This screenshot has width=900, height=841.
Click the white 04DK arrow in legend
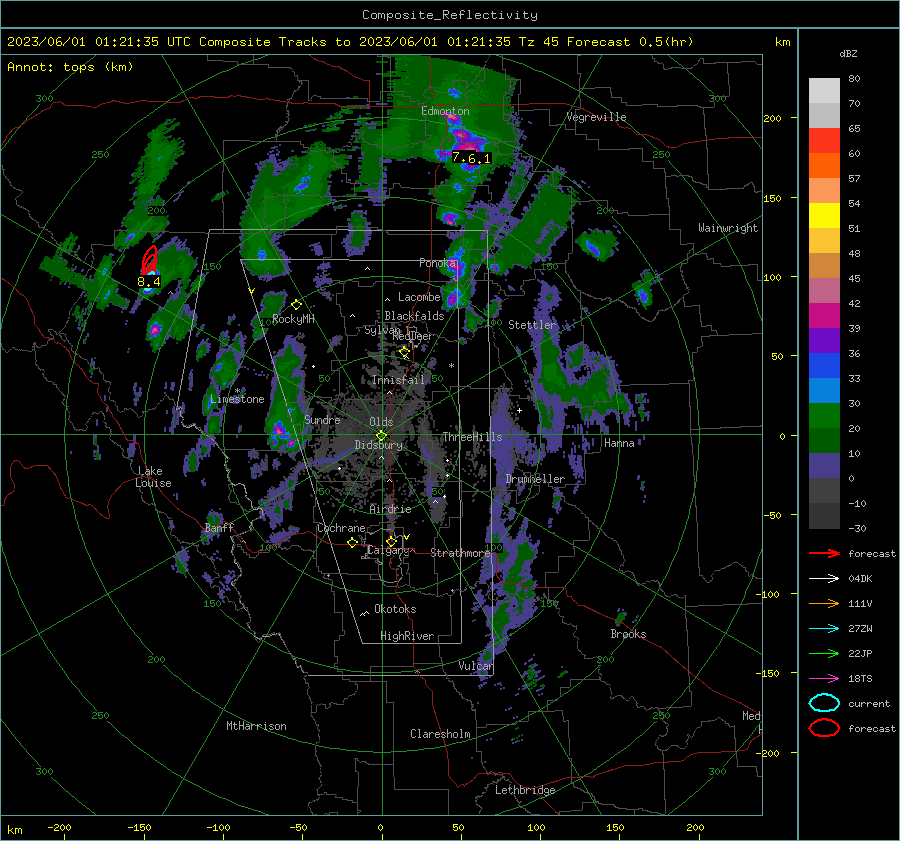coord(824,579)
